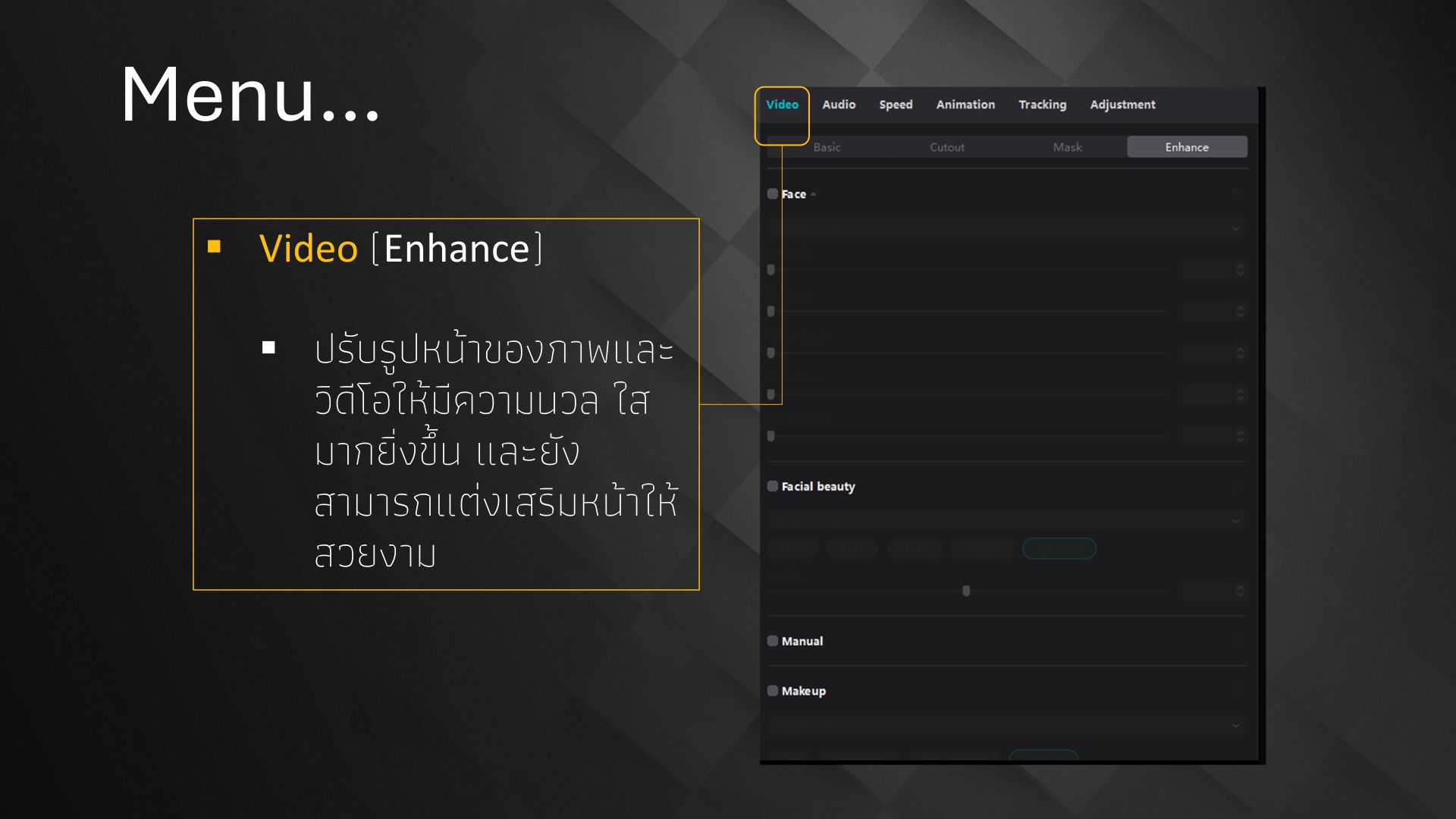Collapse the Face section arrow
Viewport: 1456px width, 819px height.
tap(814, 195)
